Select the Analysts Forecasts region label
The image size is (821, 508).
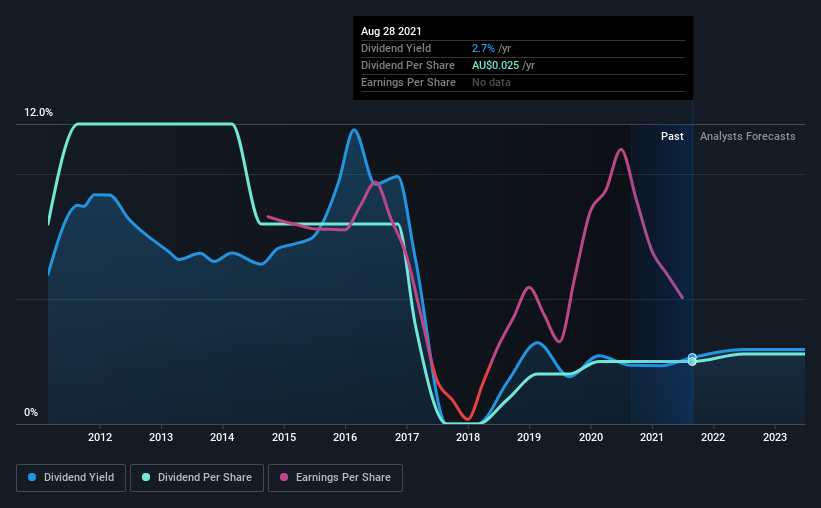coord(747,136)
